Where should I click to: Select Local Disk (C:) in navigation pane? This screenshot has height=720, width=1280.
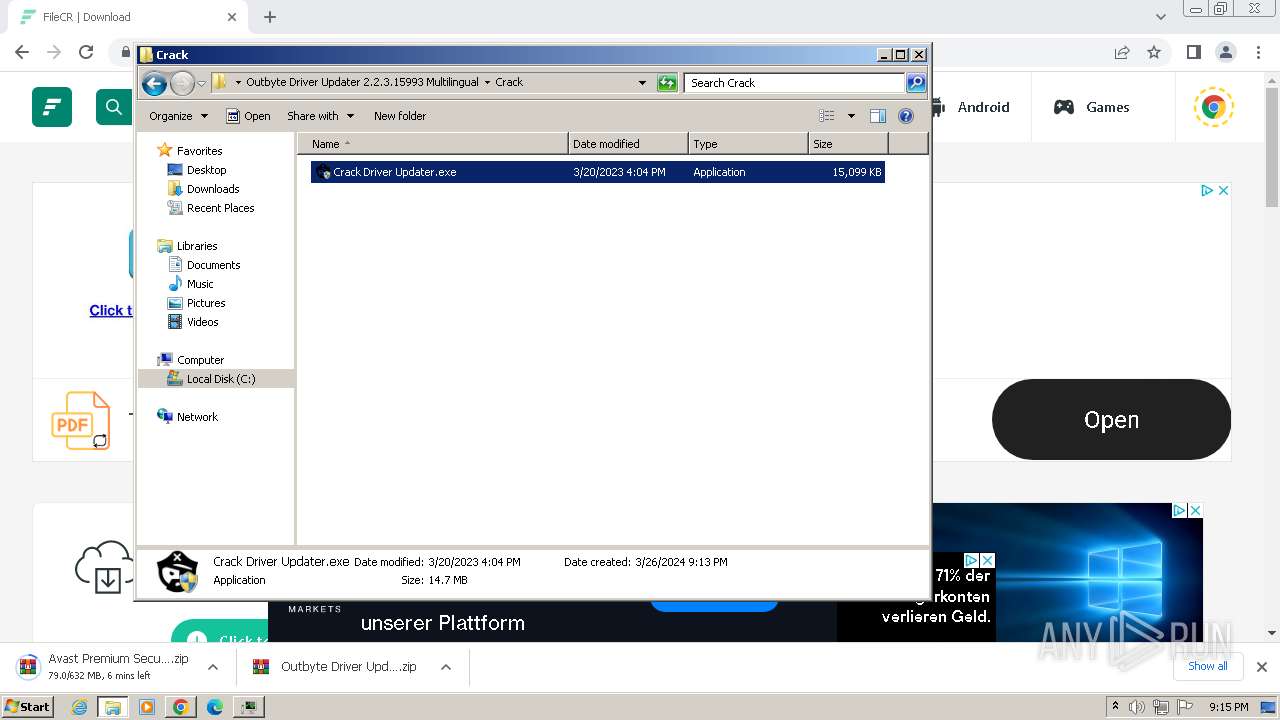pos(220,379)
